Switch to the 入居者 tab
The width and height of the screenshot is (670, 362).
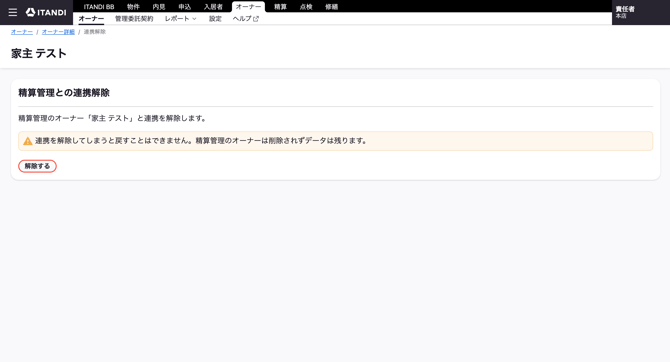click(x=213, y=7)
